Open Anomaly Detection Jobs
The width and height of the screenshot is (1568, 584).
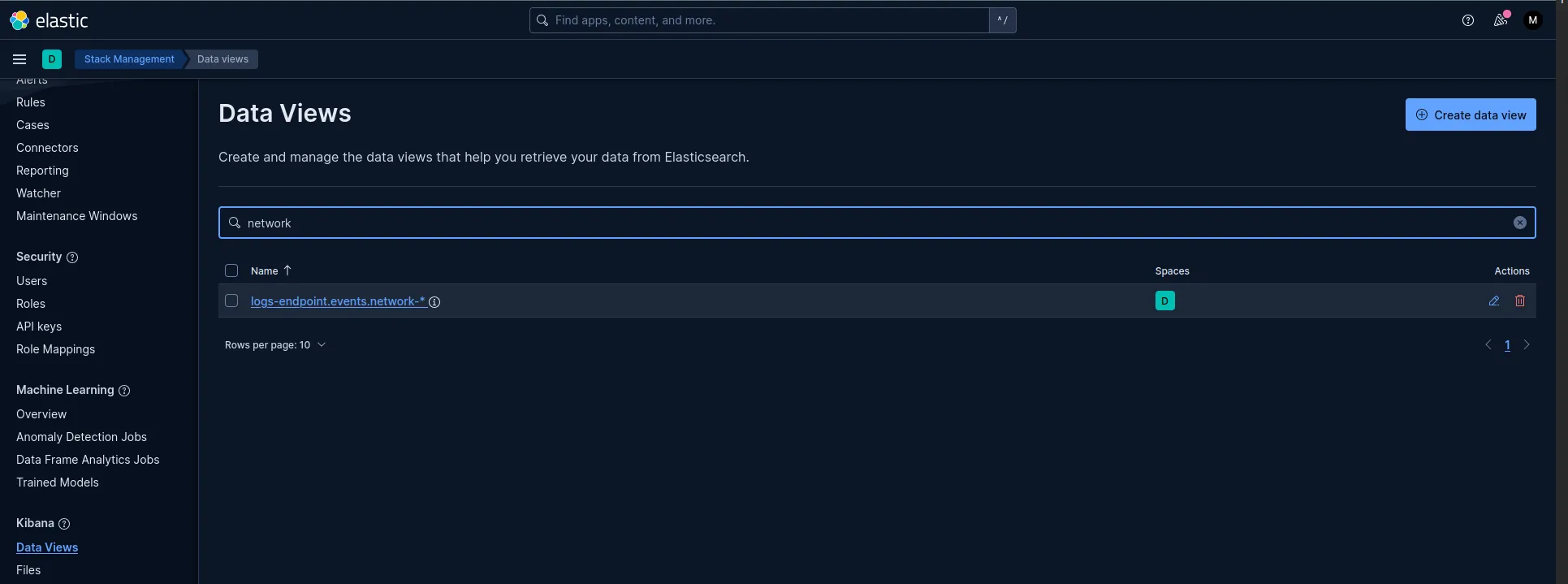(81, 437)
